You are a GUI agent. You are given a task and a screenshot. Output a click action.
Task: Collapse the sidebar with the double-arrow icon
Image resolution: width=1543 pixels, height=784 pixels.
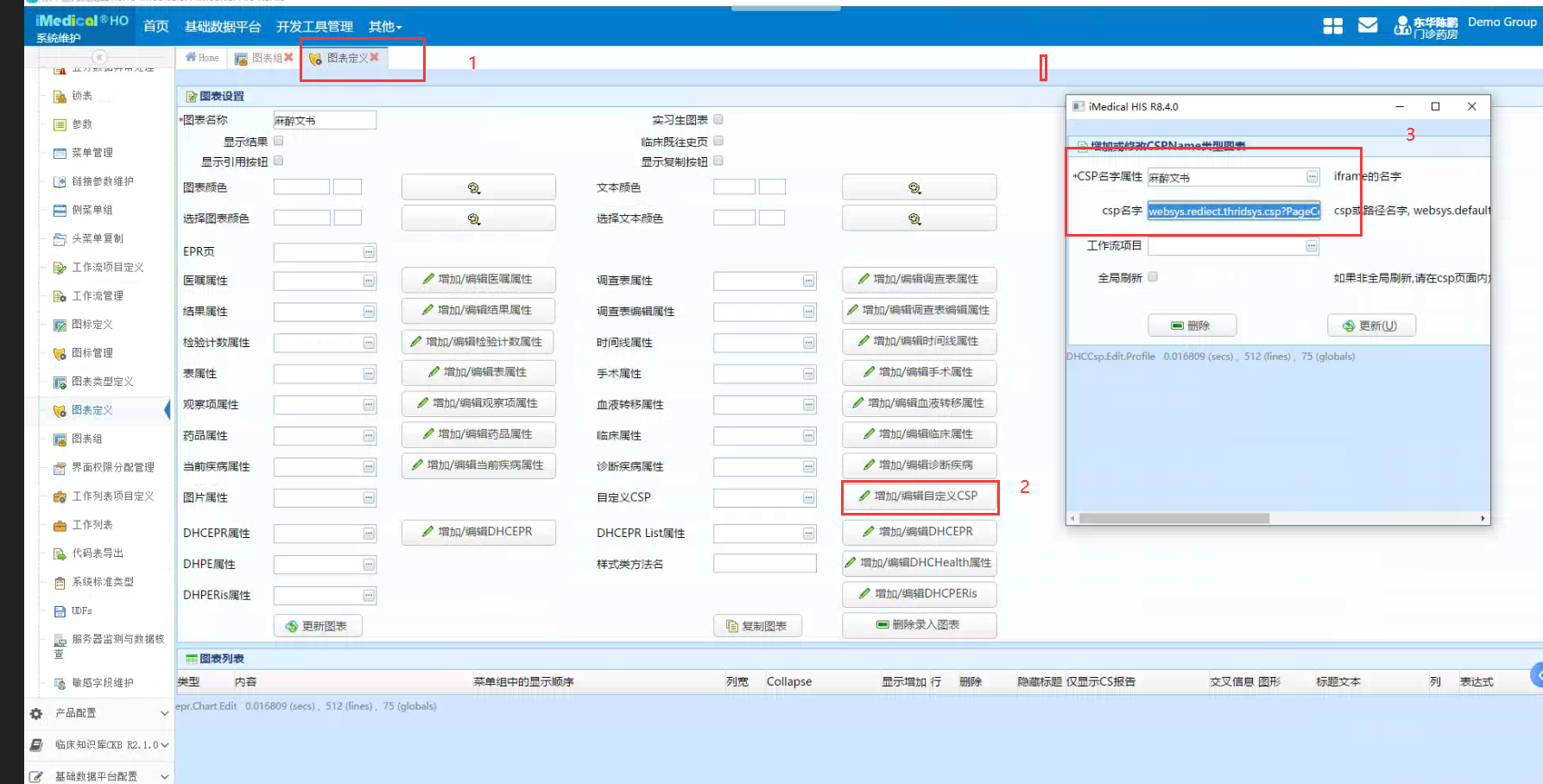tap(99, 57)
